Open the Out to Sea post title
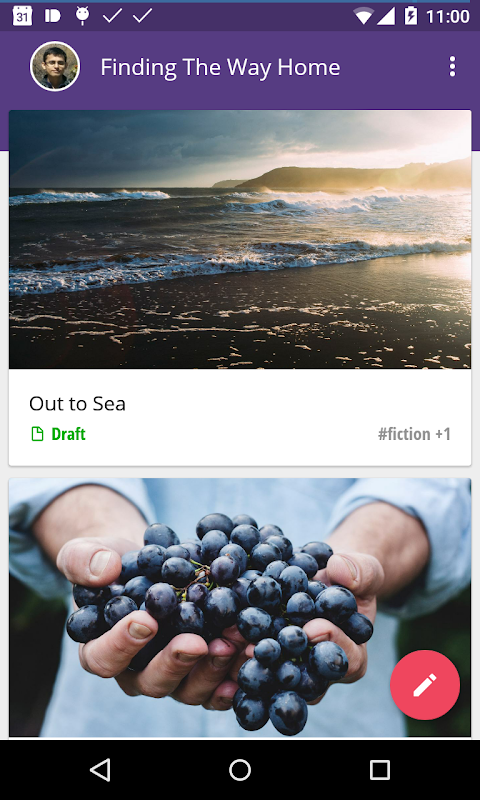The image size is (480, 800). [x=77, y=404]
